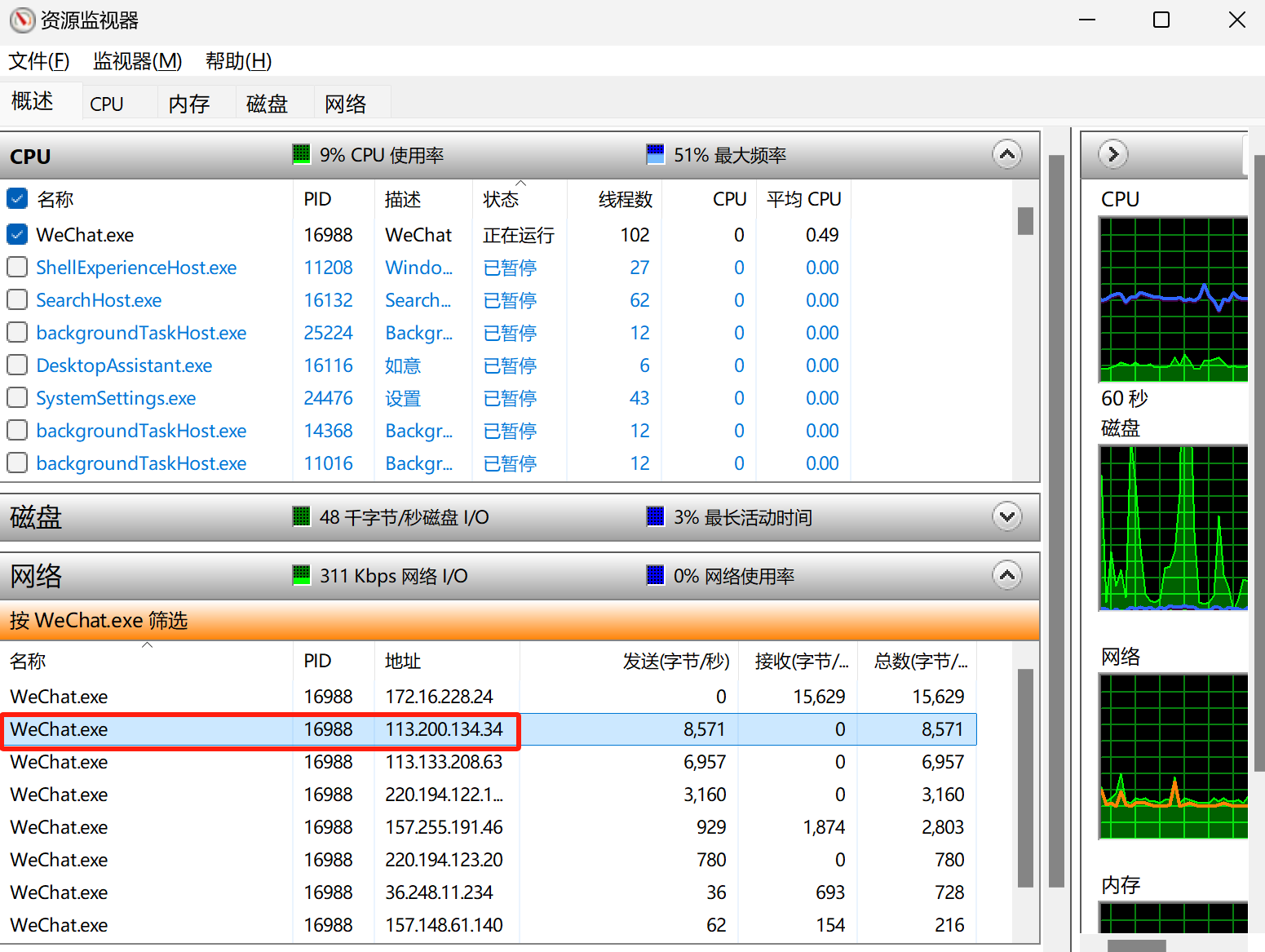The width and height of the screenshot is (1265, 952).
Task: Collapse the graphs pane with the arrow button
Action: pyautogui.click(x=1113, y=154)
